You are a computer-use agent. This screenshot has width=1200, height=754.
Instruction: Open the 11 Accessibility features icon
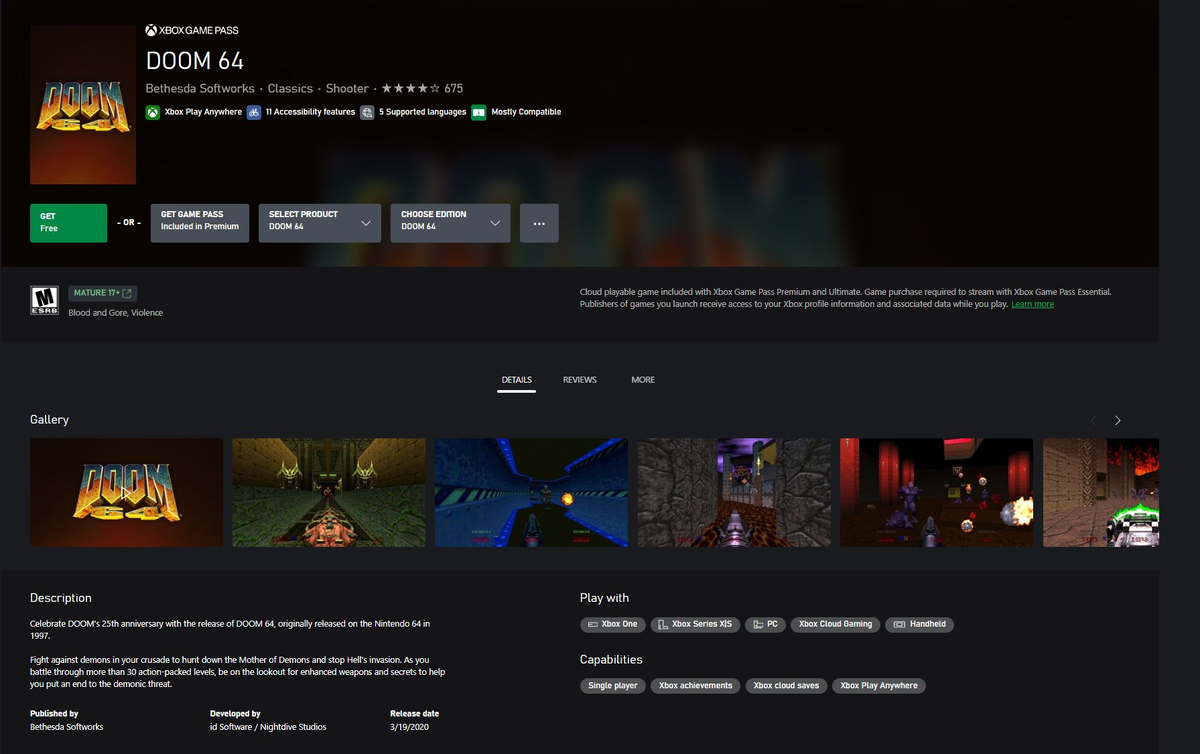coord(254,112)
